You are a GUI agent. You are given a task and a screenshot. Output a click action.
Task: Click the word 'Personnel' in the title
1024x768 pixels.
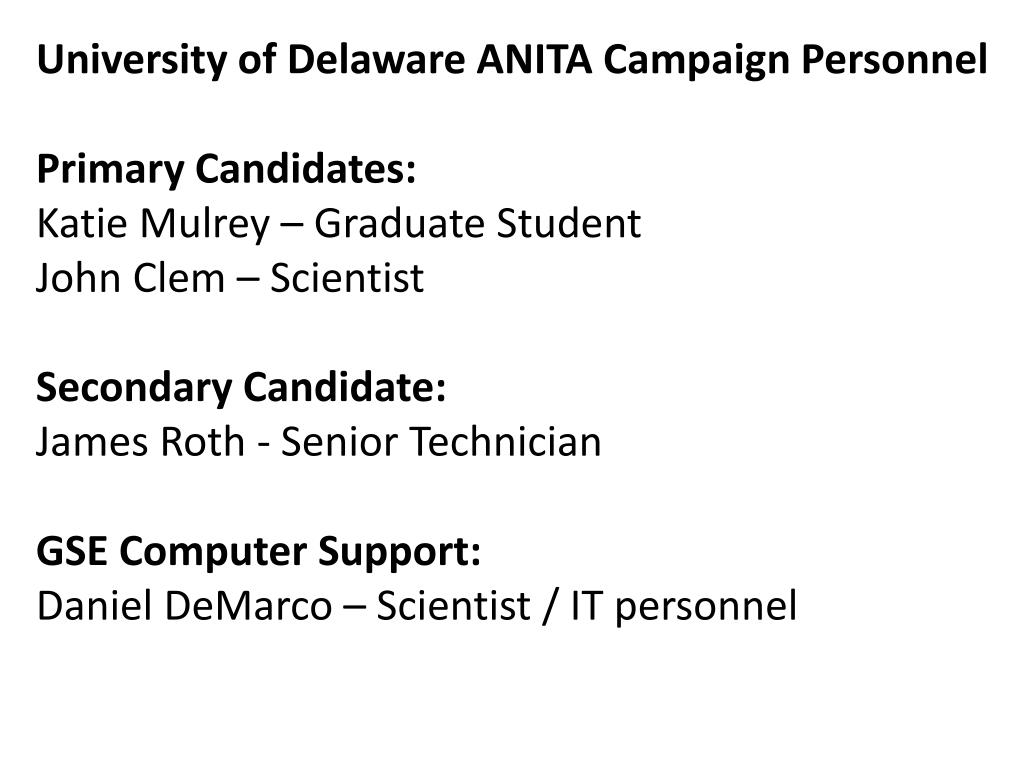click(895, 59)
